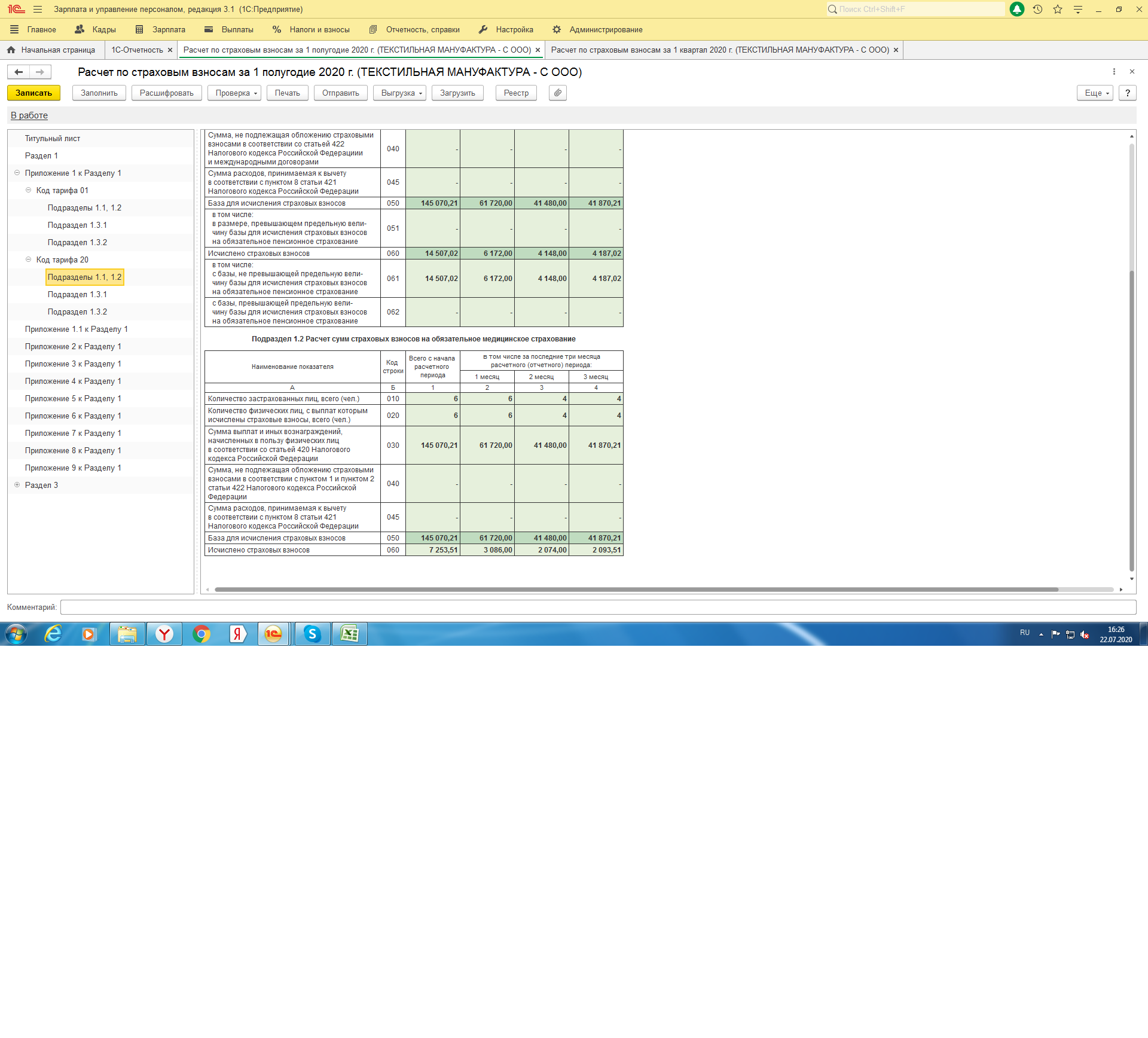
Task: Click the notifications bell icon
Action: (x=1016, y=10)
